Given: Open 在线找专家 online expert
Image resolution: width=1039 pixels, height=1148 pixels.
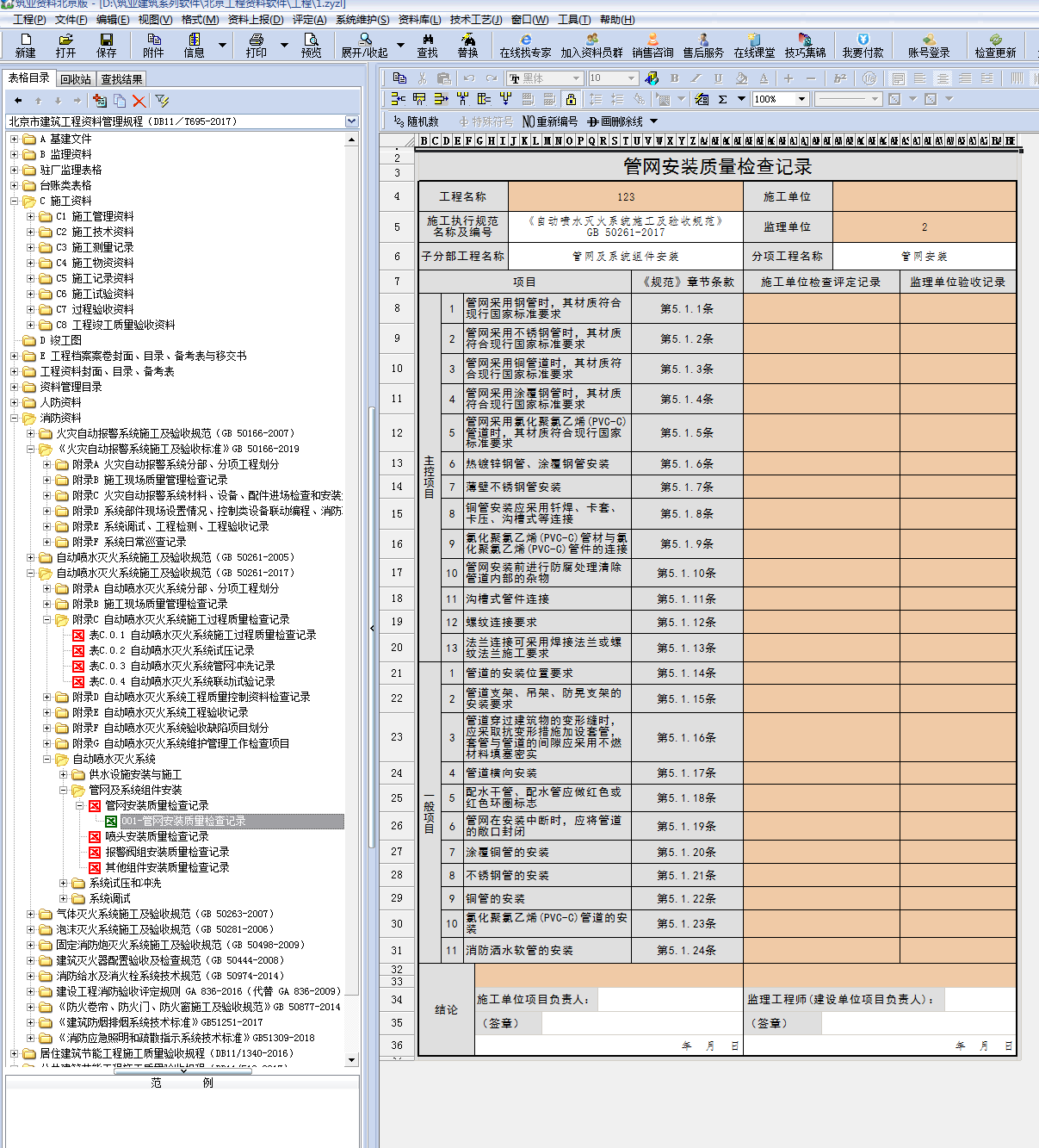Looking at the screenshot, I should pyautogui.click(x=526, y=45).
